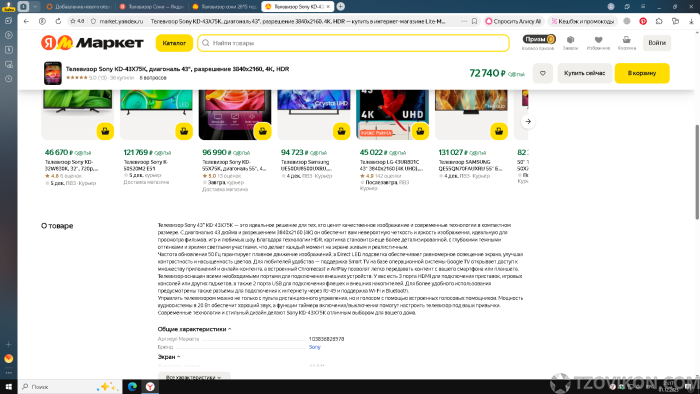
Task: Switch to the Телевизор Сони — Яндекс tab
Action: coord(152,7)
